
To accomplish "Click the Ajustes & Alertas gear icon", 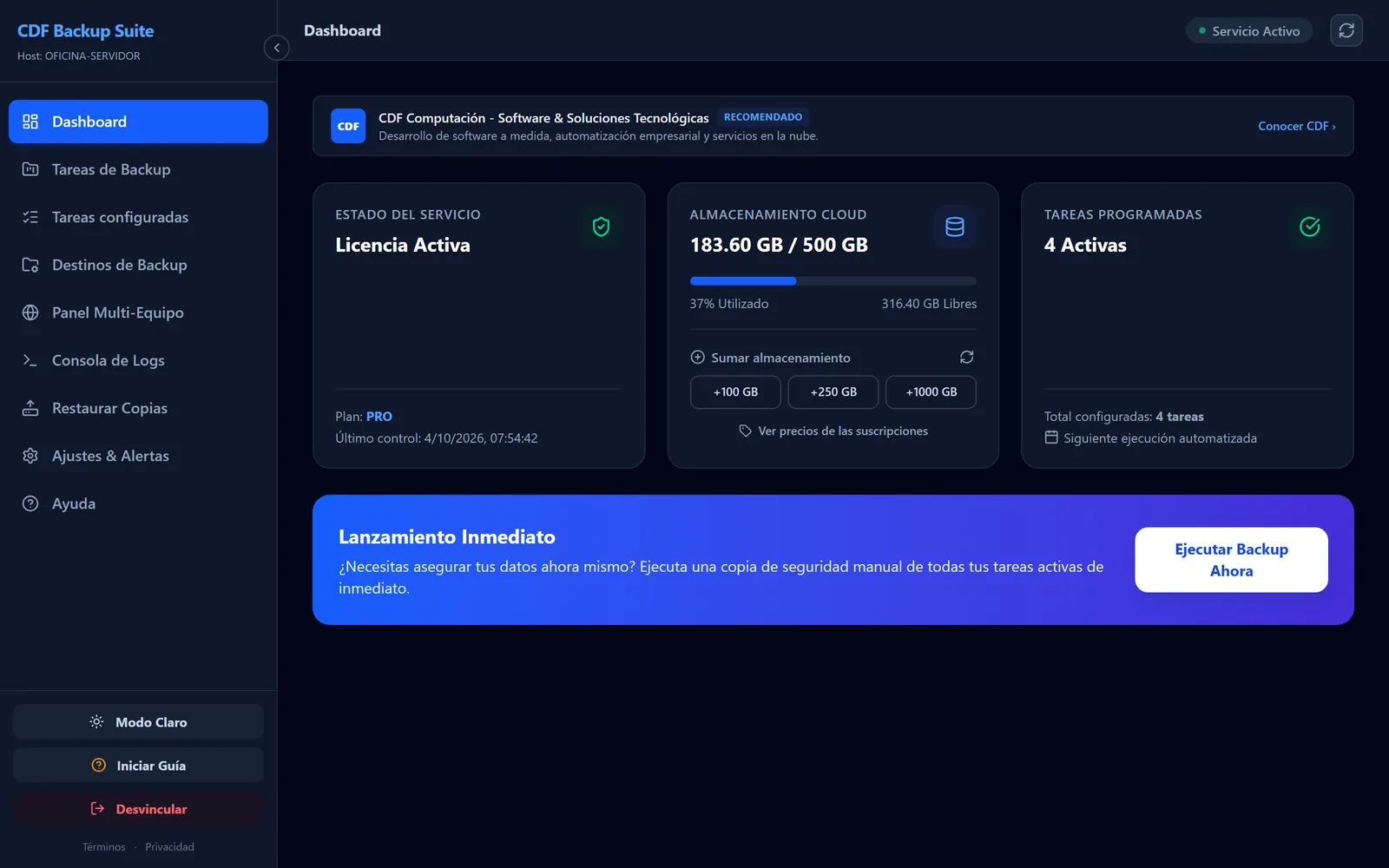I will (30, 456).
